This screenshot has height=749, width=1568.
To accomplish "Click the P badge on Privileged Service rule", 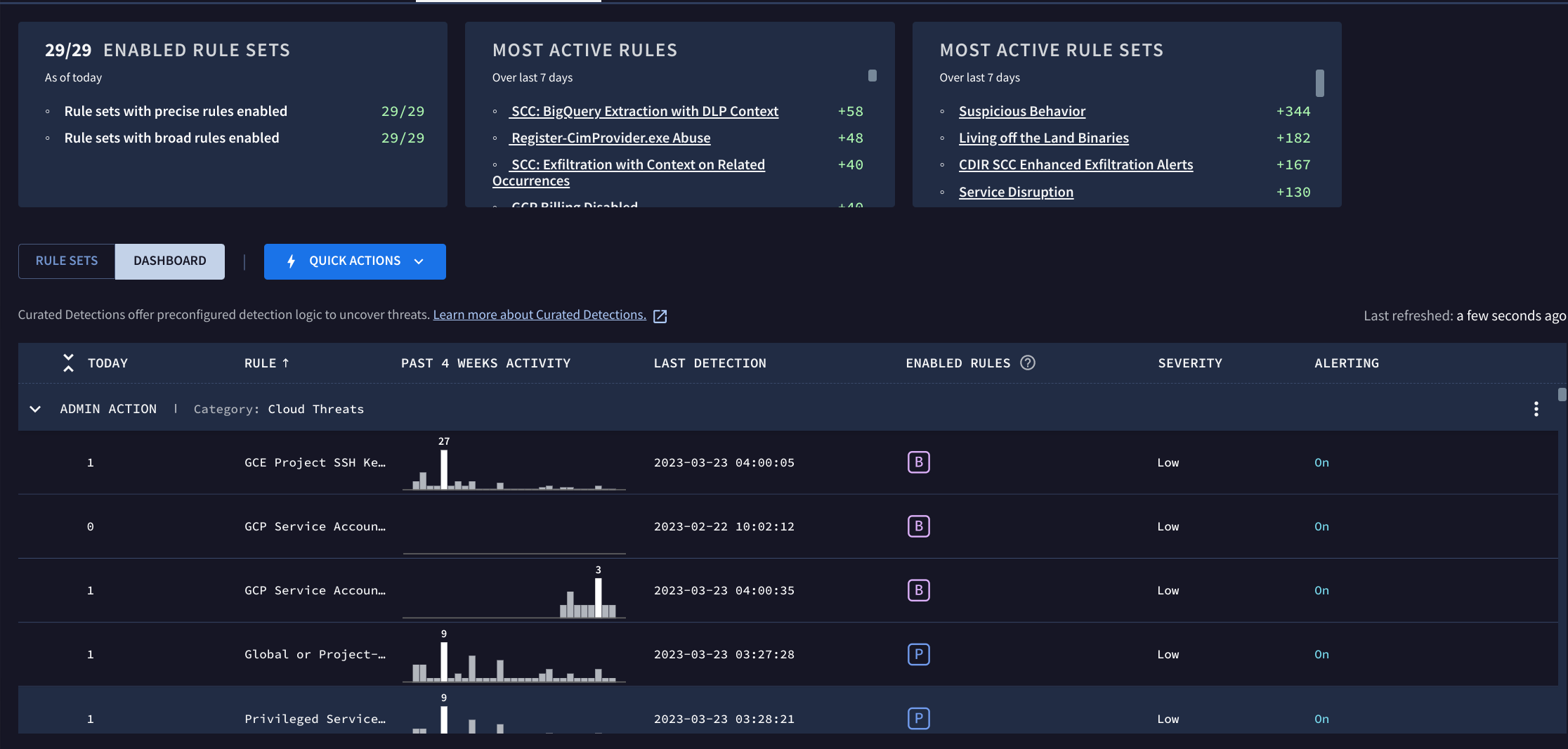I will 918,719.
